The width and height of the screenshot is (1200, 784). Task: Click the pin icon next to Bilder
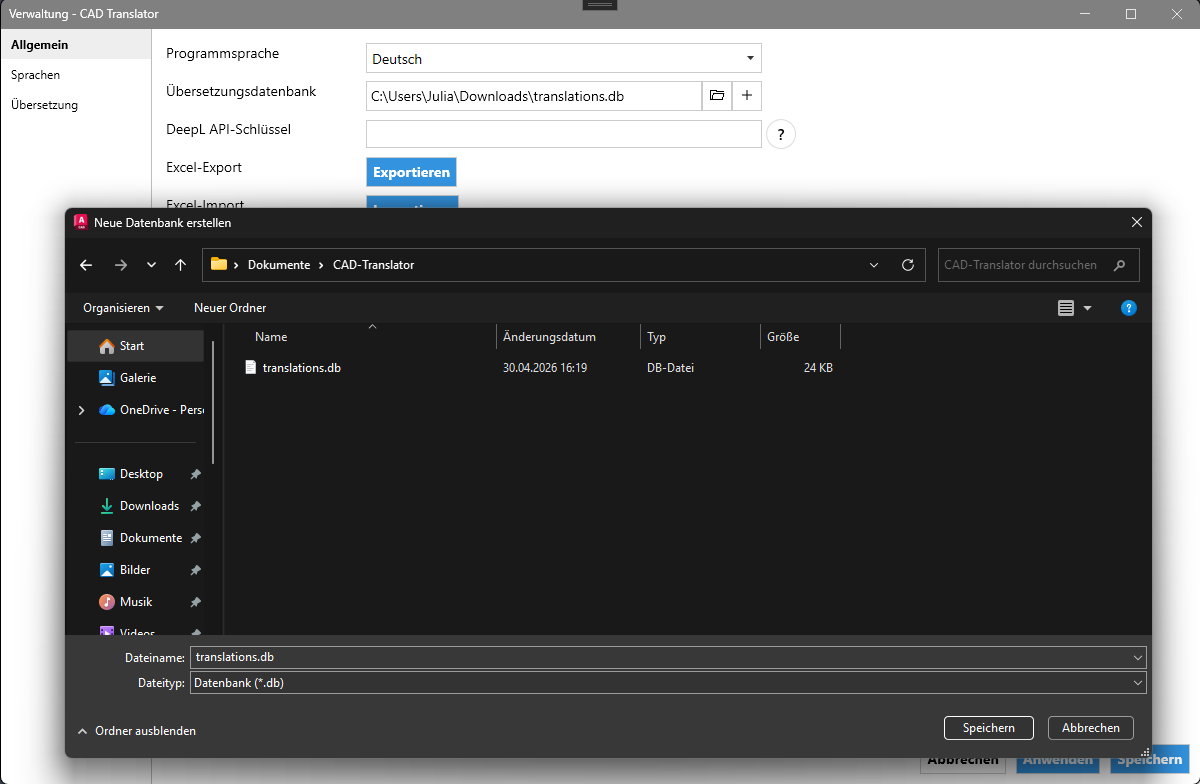tap(196, 570)
